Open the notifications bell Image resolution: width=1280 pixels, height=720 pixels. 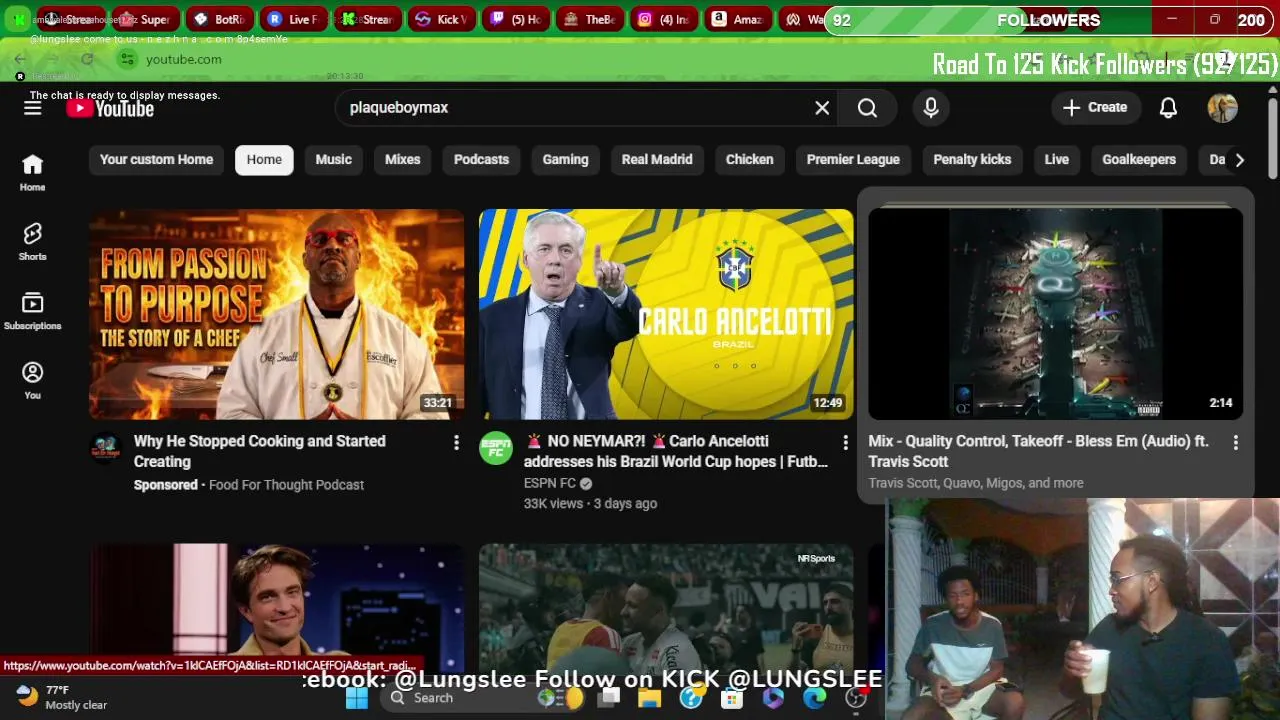point(1168,108)
